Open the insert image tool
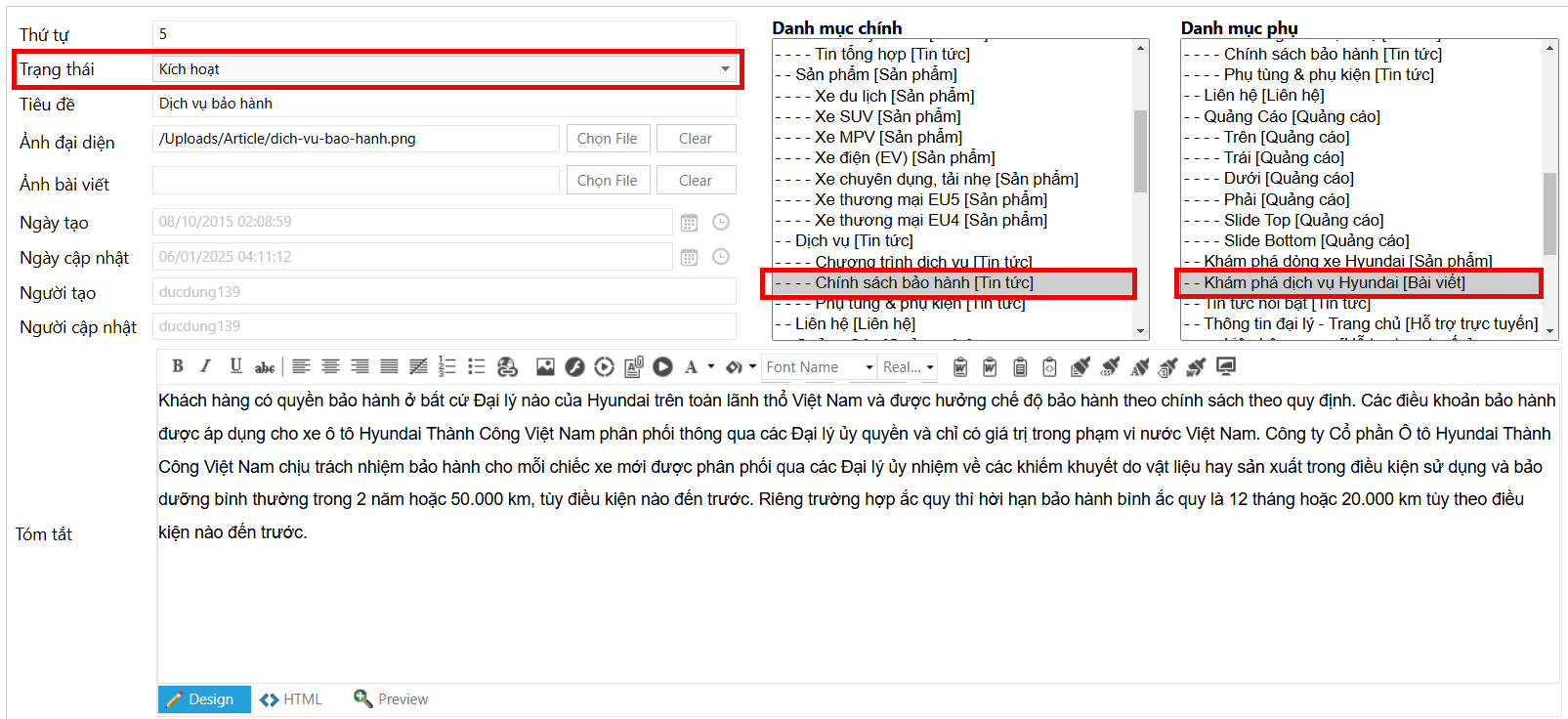Viewport: 1568px width, 719px height. tap(545, 366)
